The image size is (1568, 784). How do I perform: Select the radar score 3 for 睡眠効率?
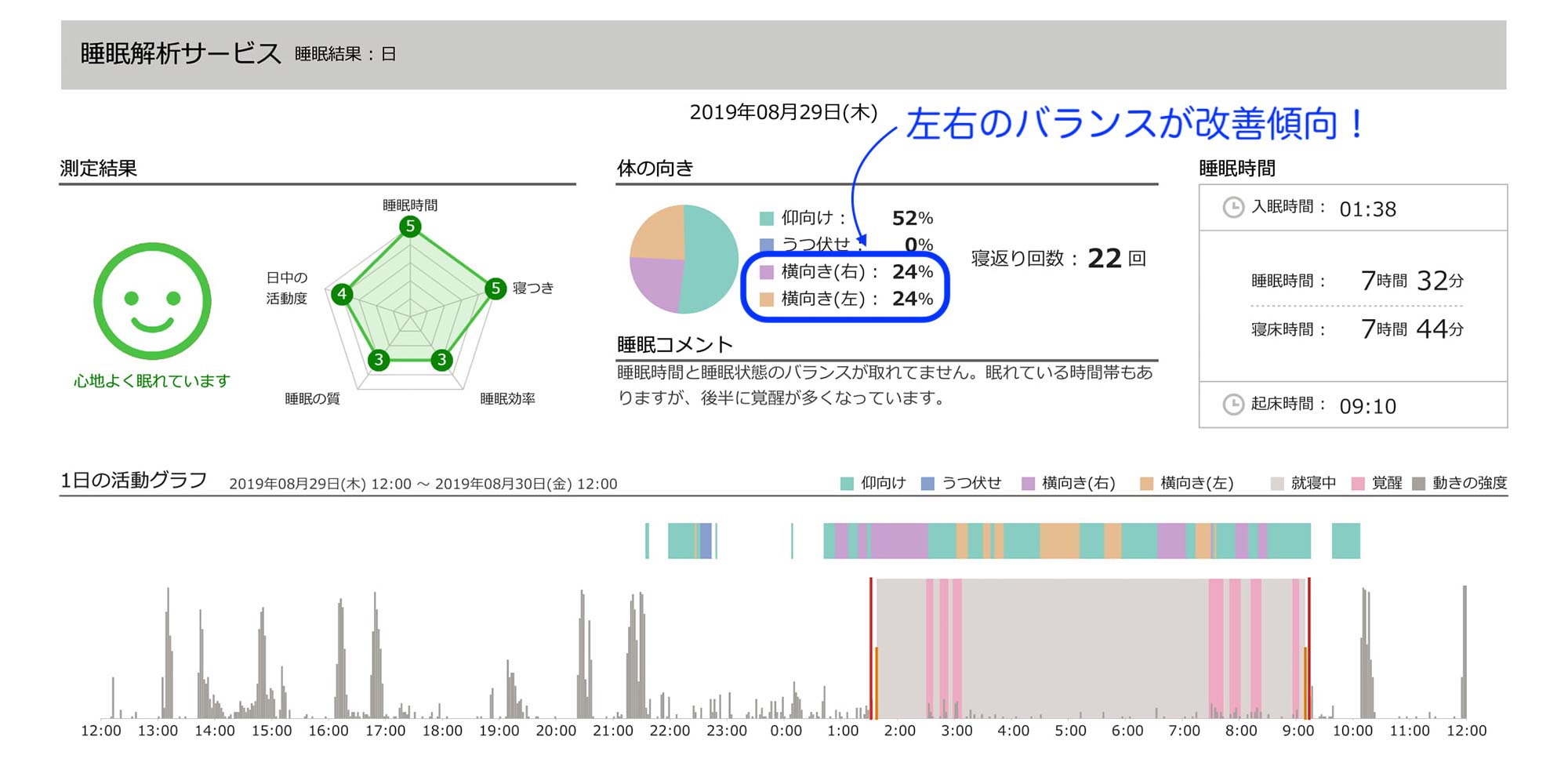click(442, 360)
